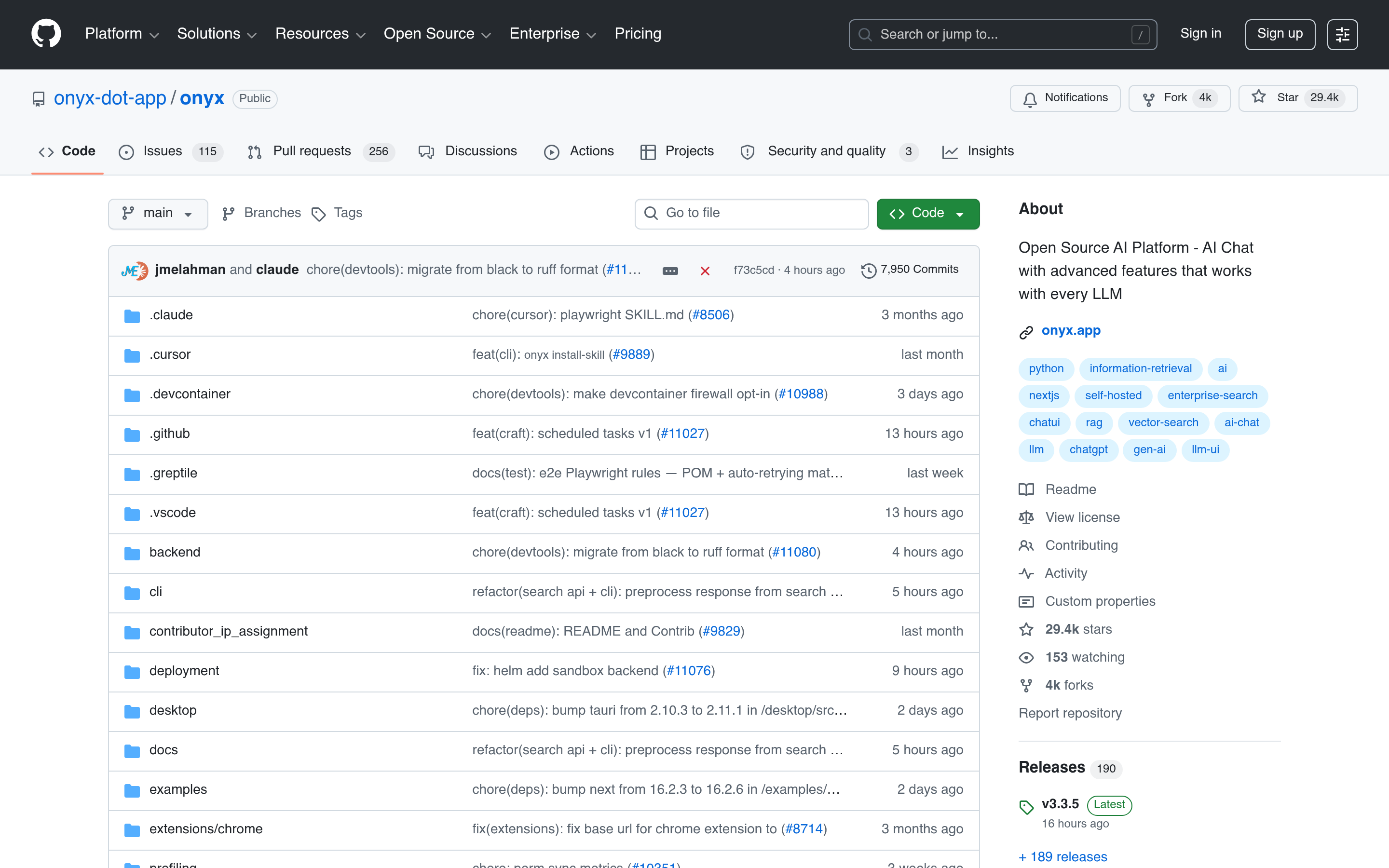Click the license scales icon
The image size is (1389, 868).
pyautogui.click(x=1026, y=518)
